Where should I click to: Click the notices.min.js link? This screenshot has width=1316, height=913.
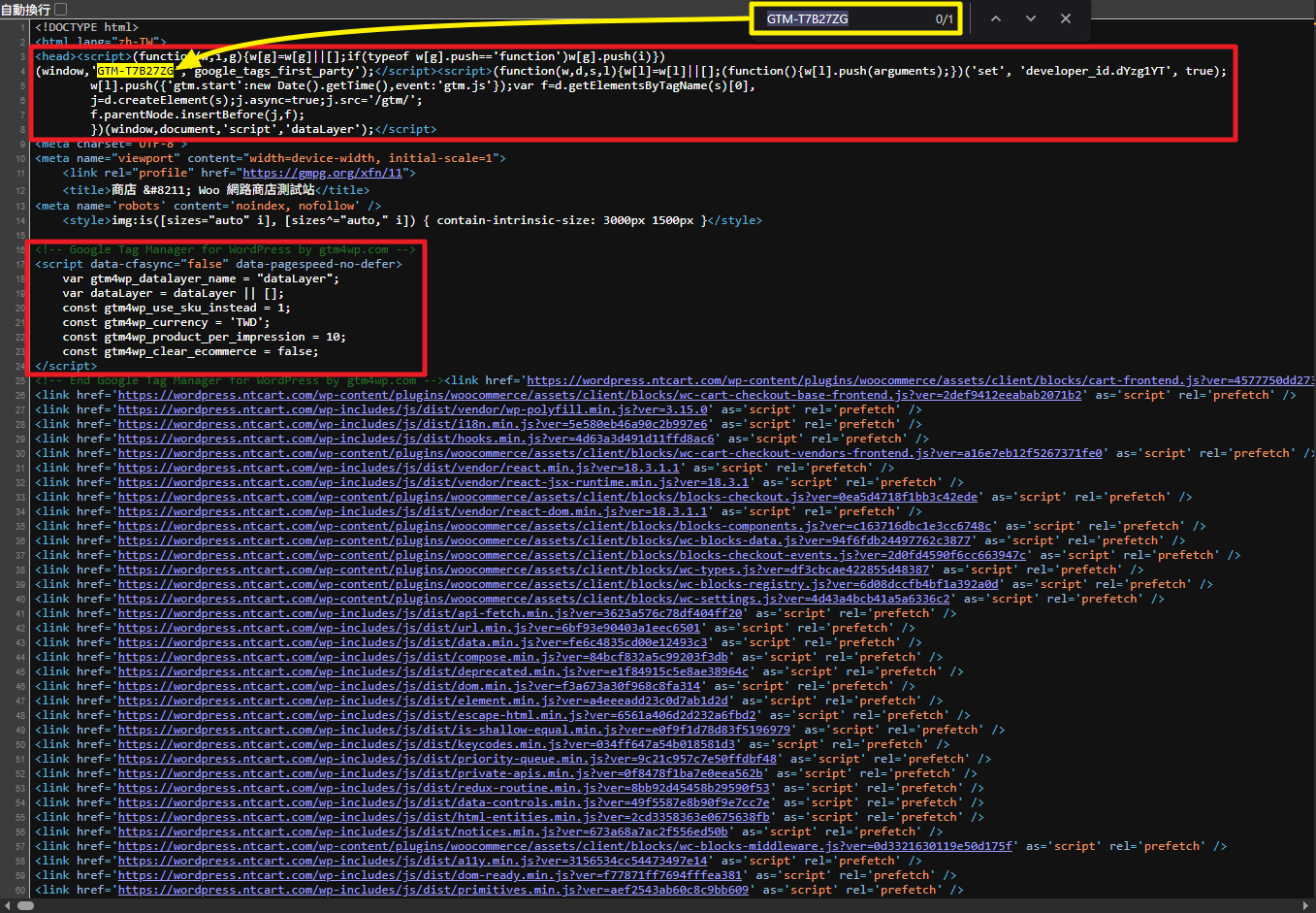[x=423, y=831]
